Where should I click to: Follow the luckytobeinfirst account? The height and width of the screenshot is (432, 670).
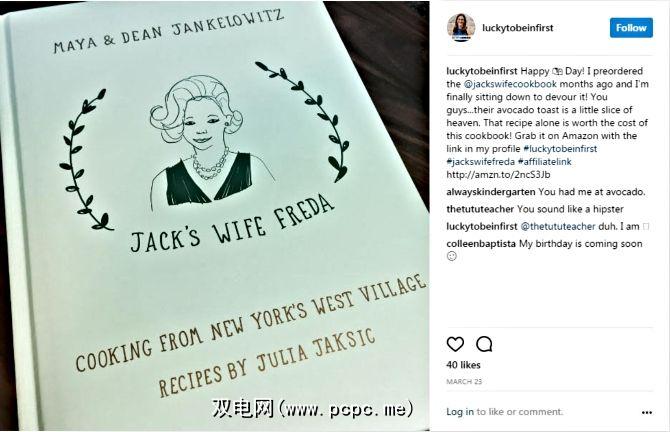coord(631,28)
